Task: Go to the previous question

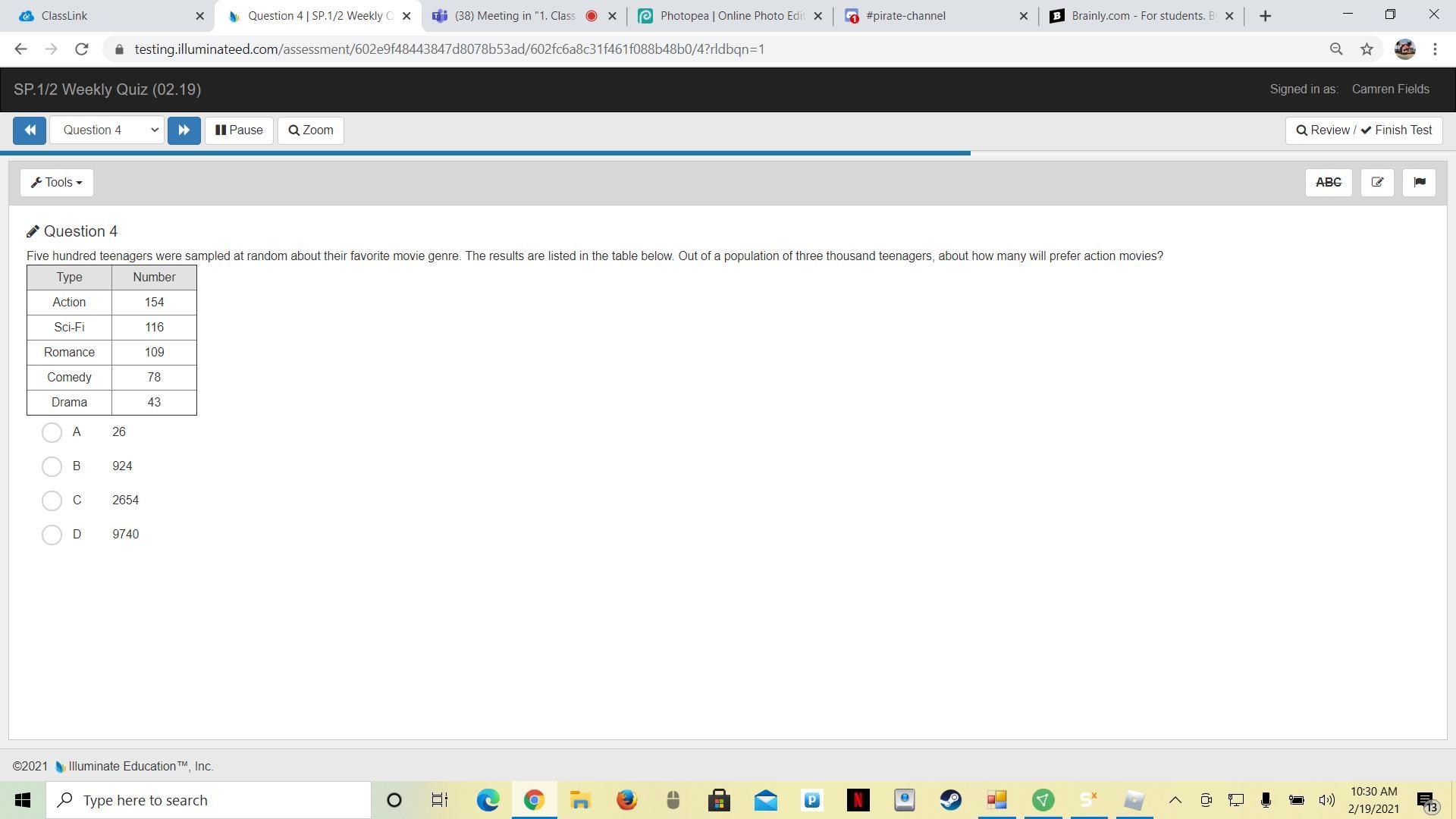Action: (30, 130)
